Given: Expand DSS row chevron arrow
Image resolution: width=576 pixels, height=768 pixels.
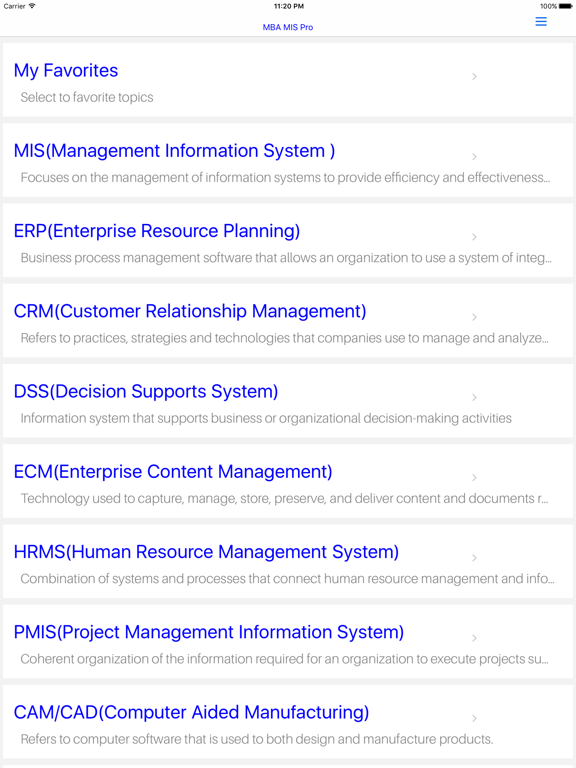Looking at the screenshot, I should tap(474, 397).
